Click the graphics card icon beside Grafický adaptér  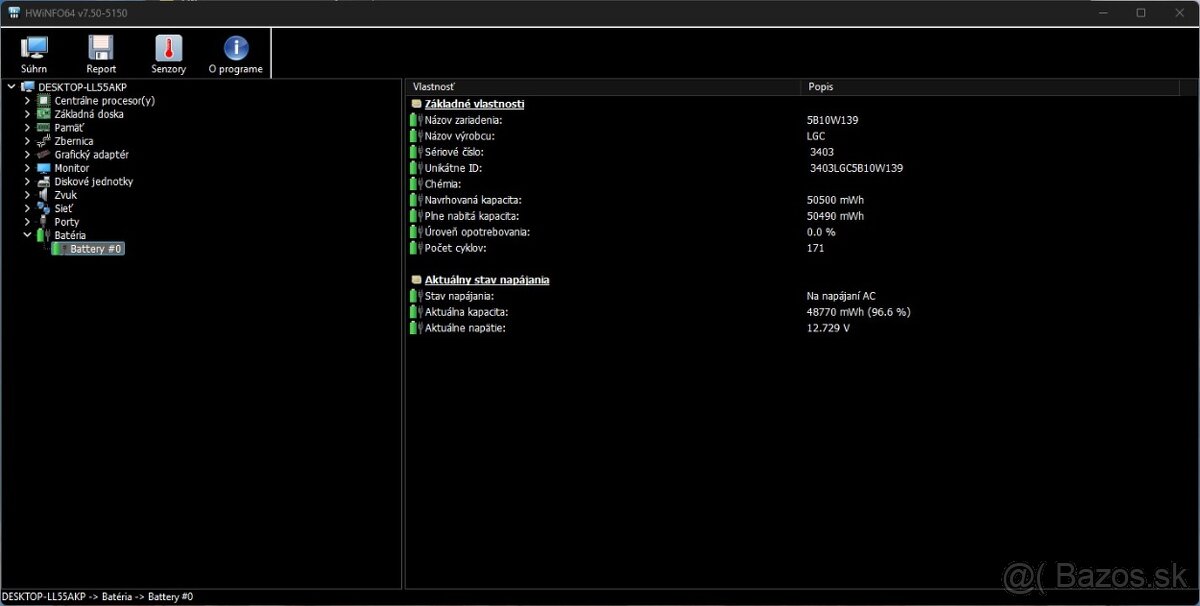point(42,154)
